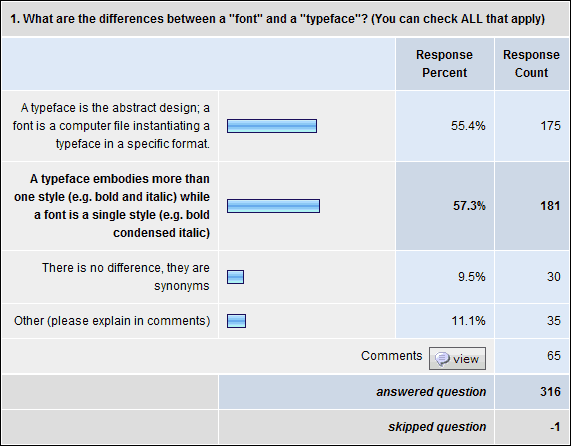Click the view comments button
571x446 pixels.
tap(457, 358)
